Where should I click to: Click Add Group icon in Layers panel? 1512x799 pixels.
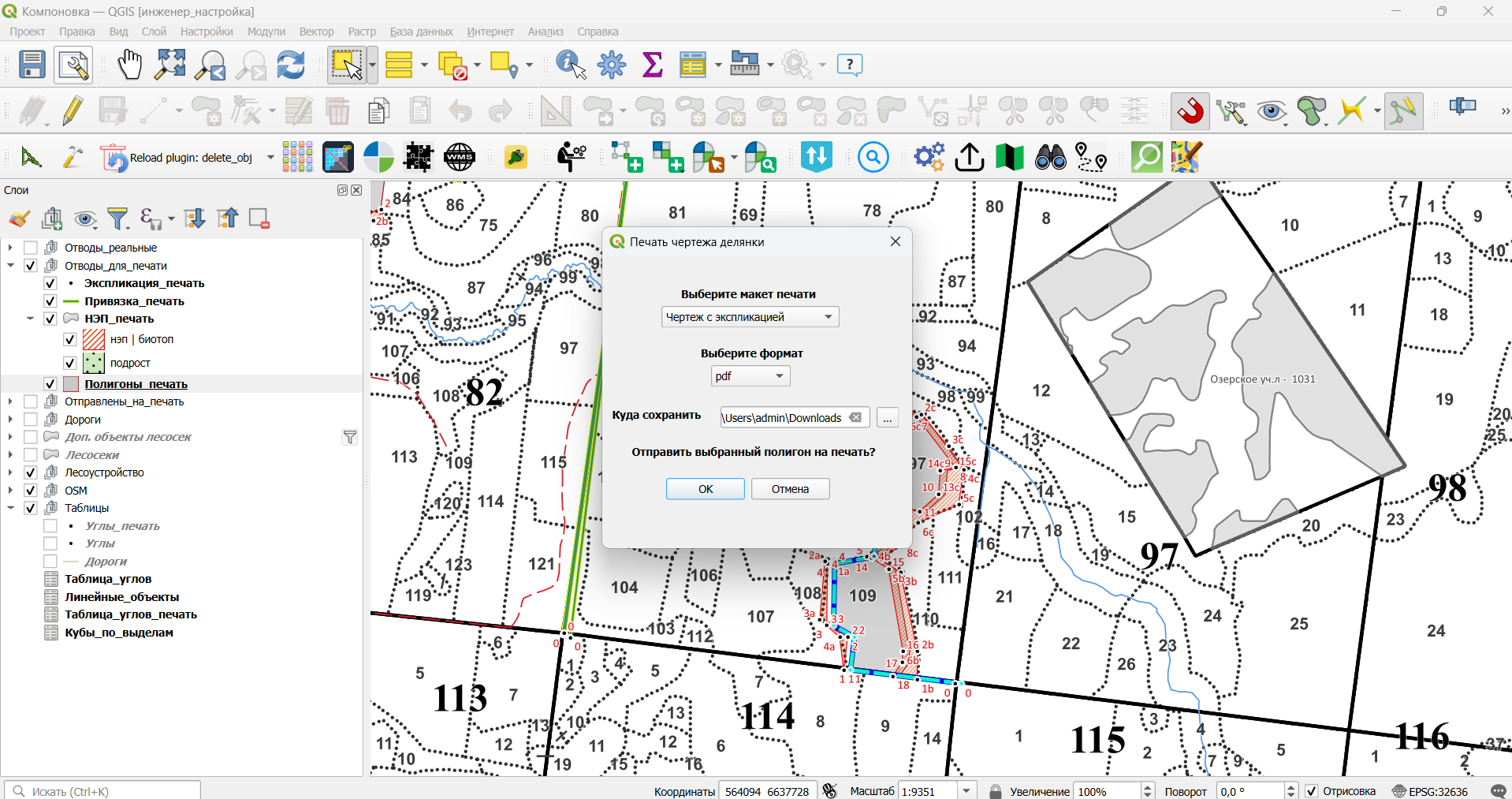click(53, 218)
